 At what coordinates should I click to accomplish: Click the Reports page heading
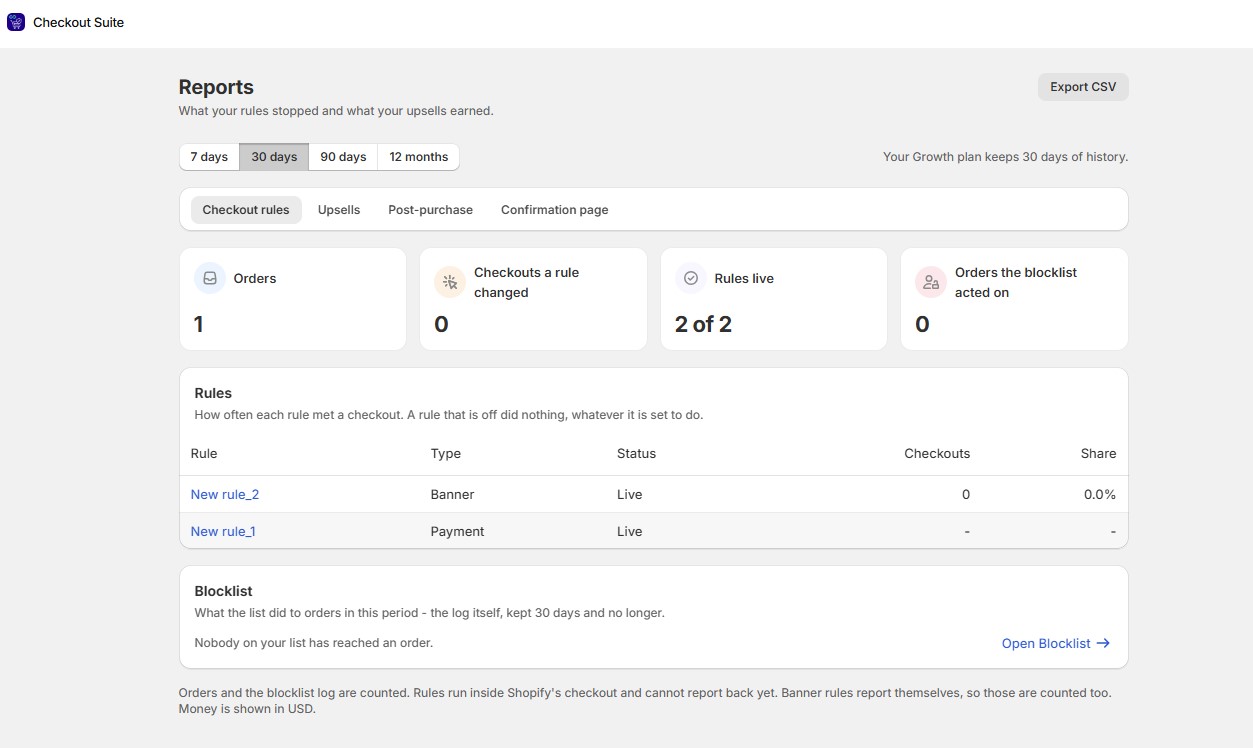coord(216,87)
